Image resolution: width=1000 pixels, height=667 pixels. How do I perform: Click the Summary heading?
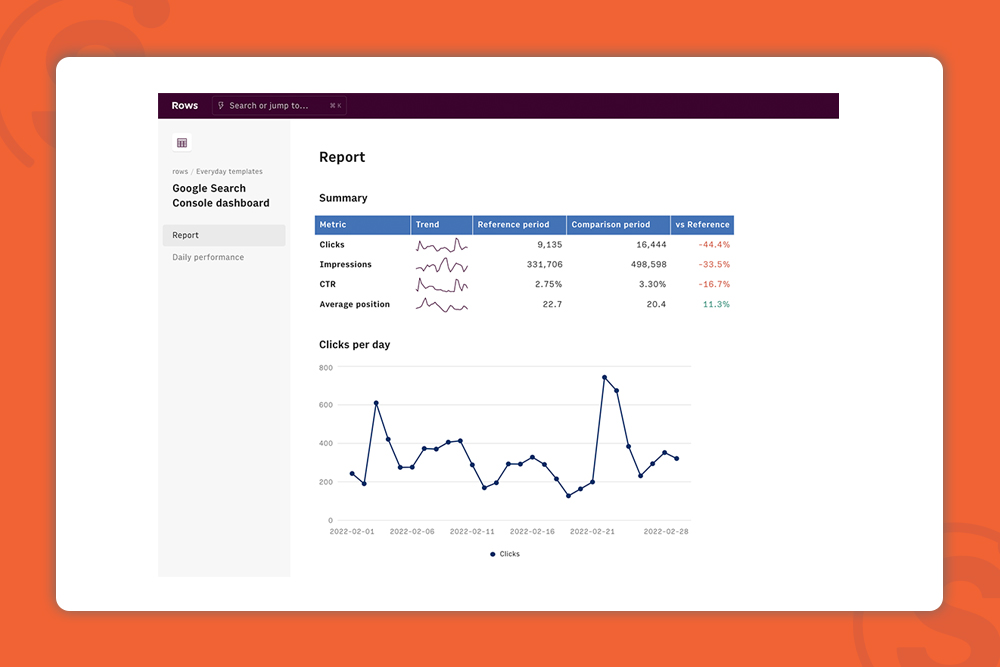pos(343,198)
